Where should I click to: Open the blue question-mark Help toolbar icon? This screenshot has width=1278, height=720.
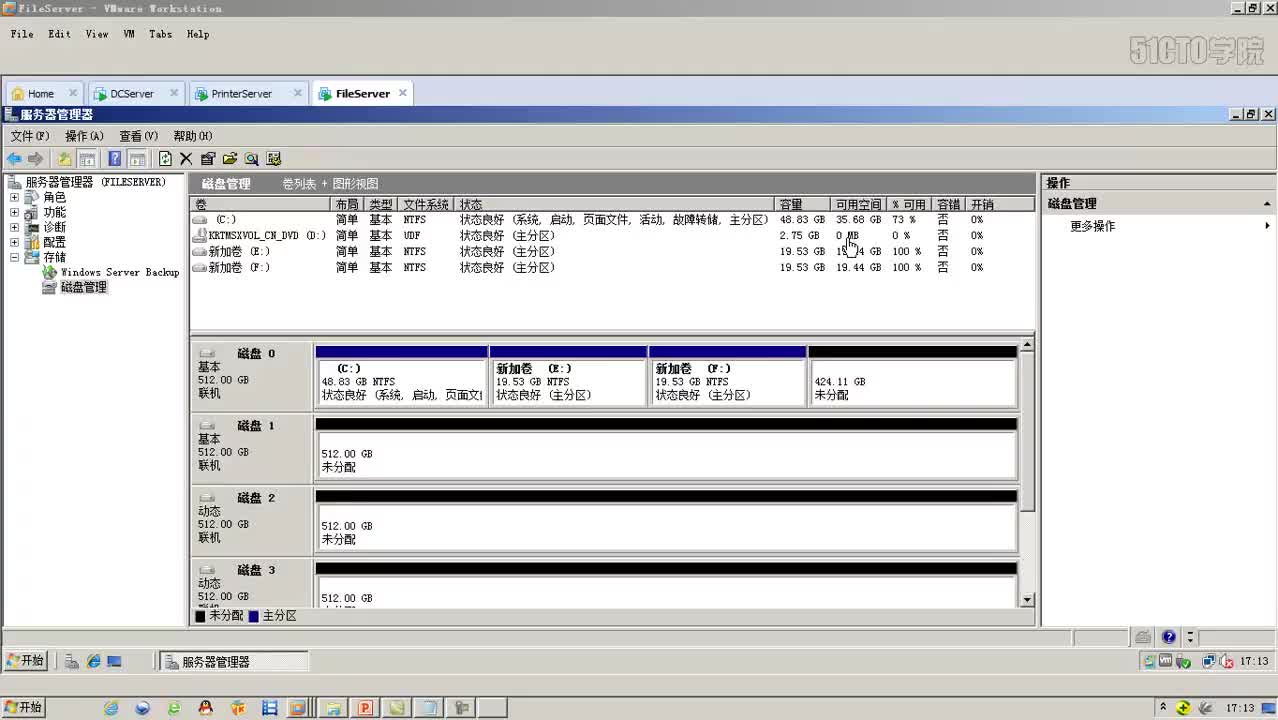coord(115,159)
